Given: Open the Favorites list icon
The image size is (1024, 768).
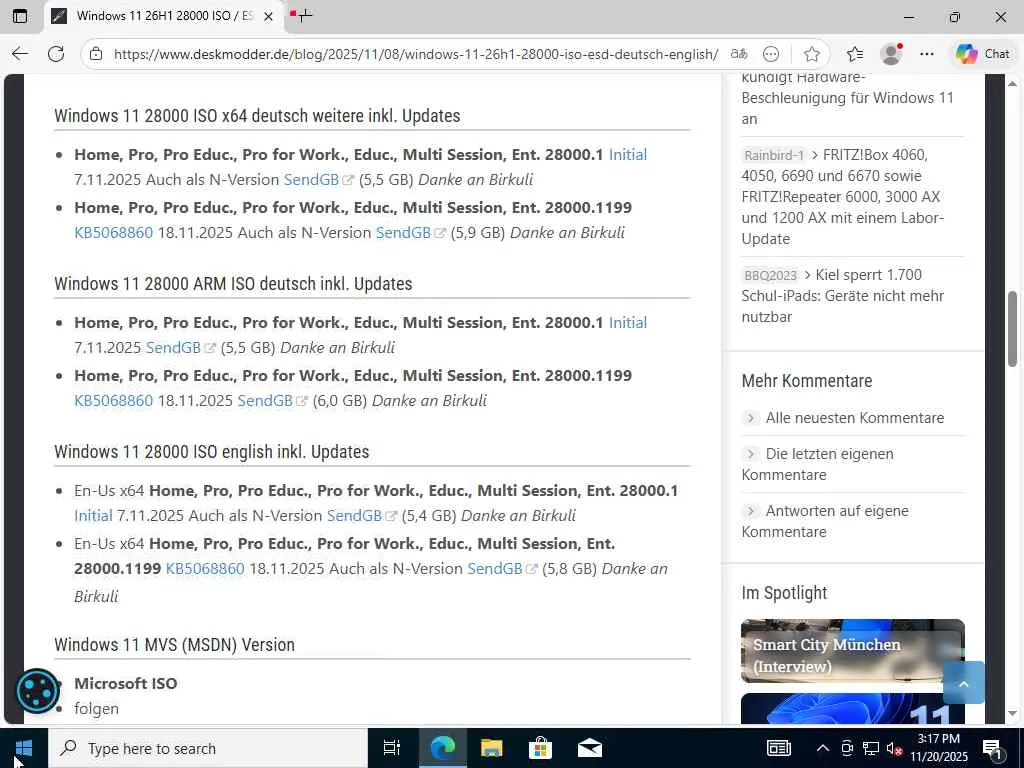Looking at the screenshot, I should (854, 54).
